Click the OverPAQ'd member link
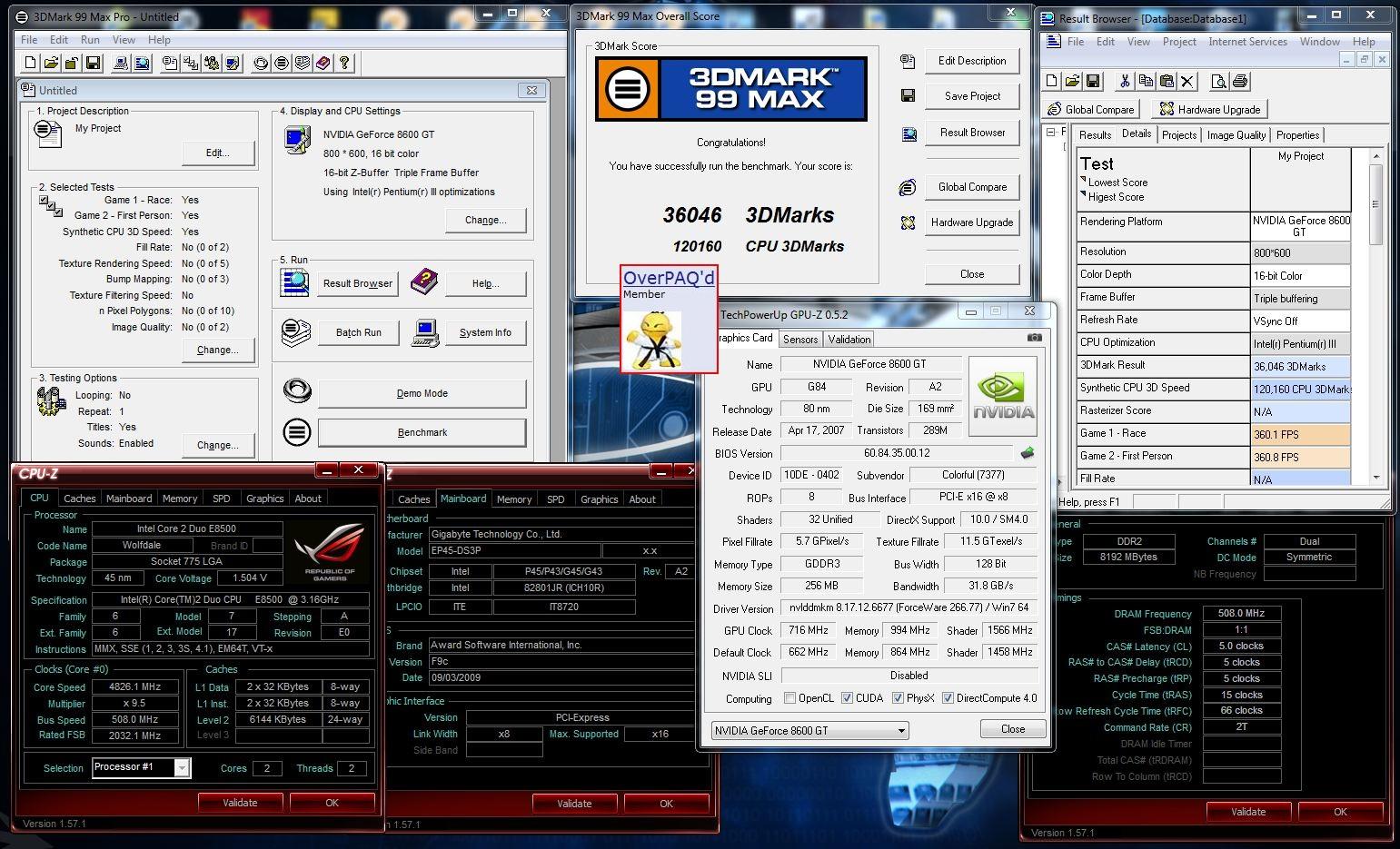The image size is (1400, 849). click(669, 278)
